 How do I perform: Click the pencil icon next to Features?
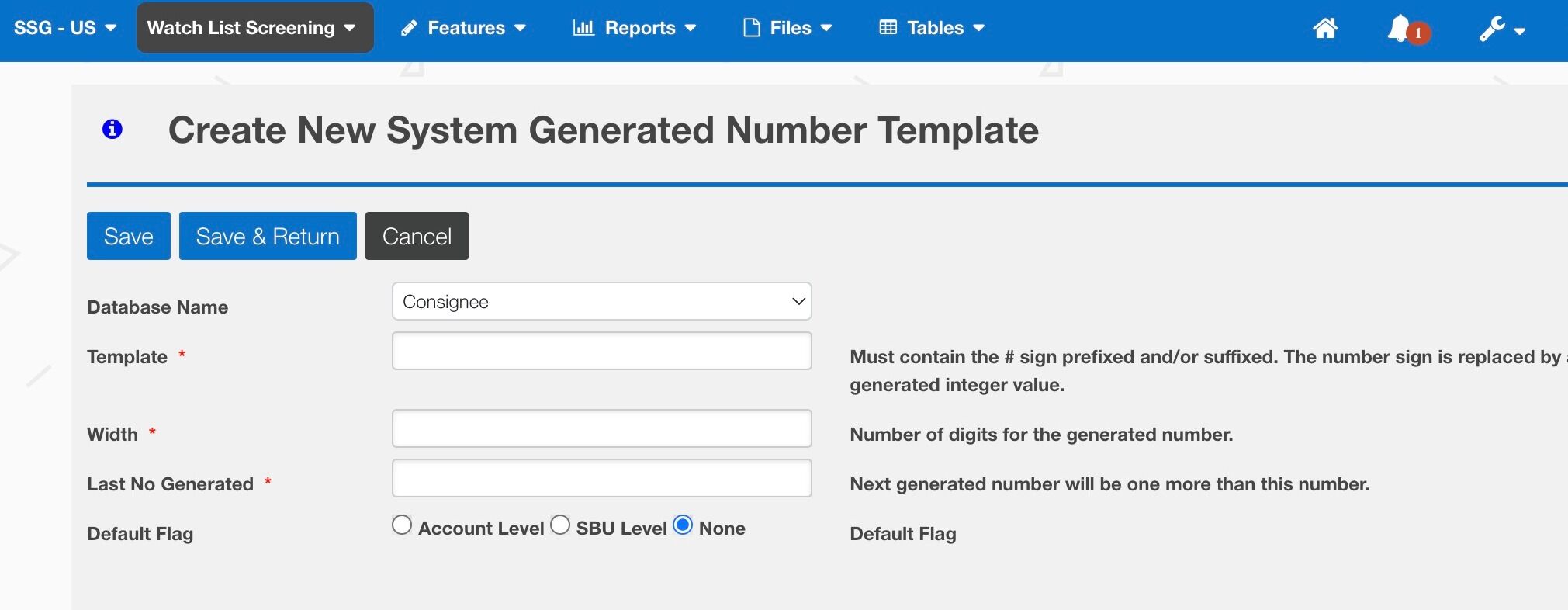(409, 29)
